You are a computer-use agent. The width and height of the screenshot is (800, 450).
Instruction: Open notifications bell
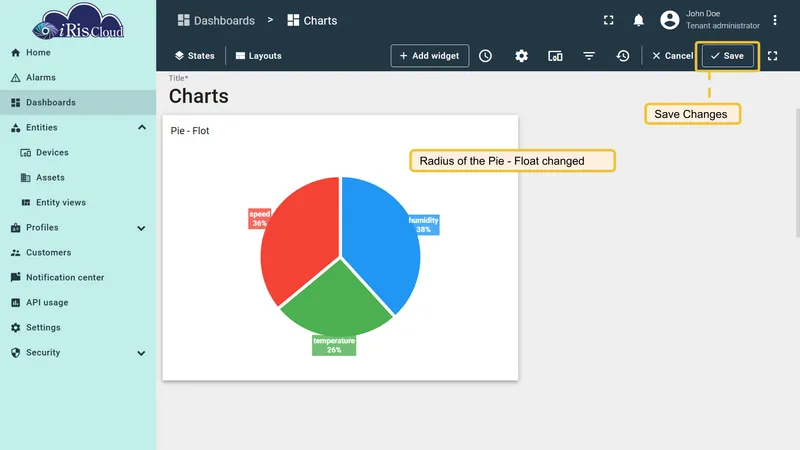638,20
